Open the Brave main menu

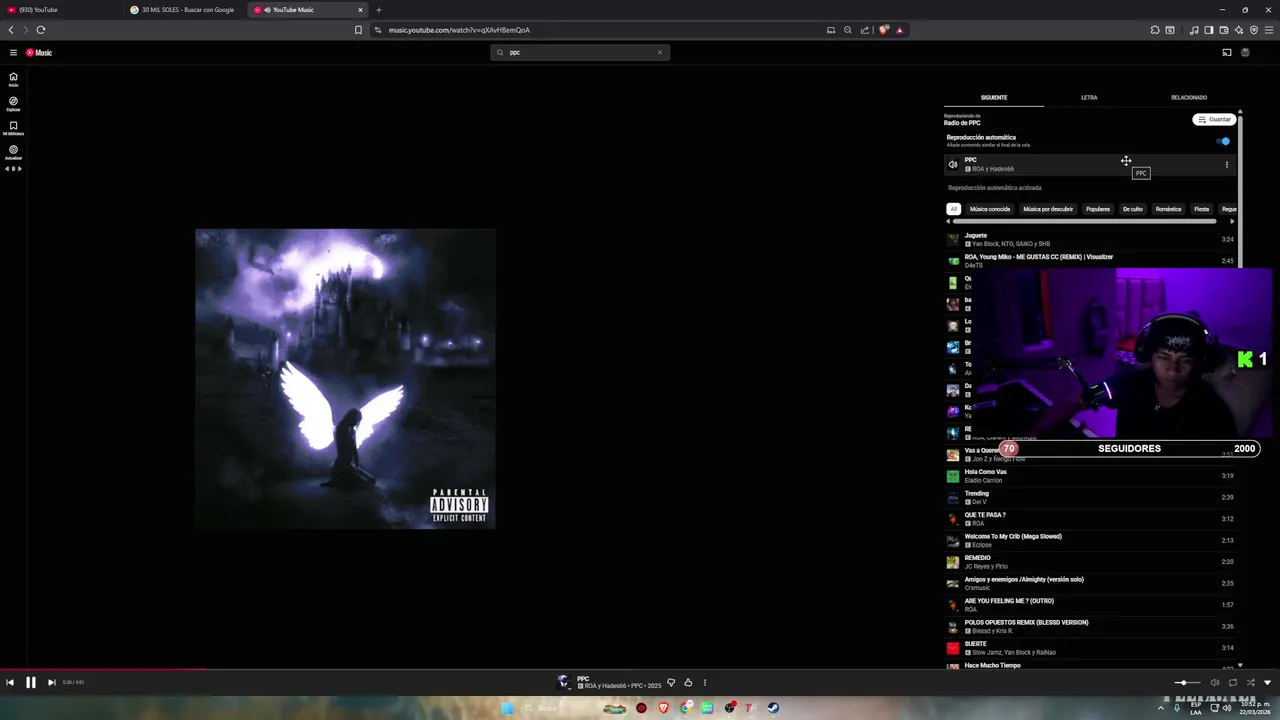point(1269,30)
